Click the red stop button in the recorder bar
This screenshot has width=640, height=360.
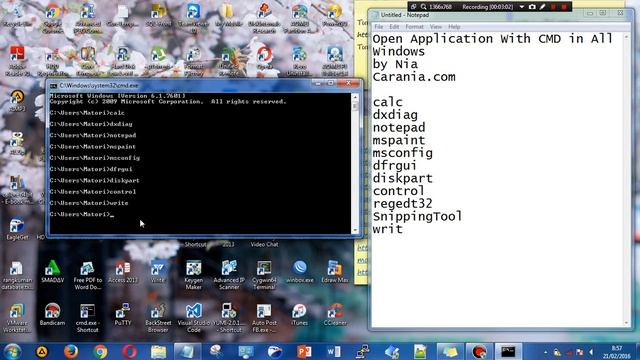[564, 7]
